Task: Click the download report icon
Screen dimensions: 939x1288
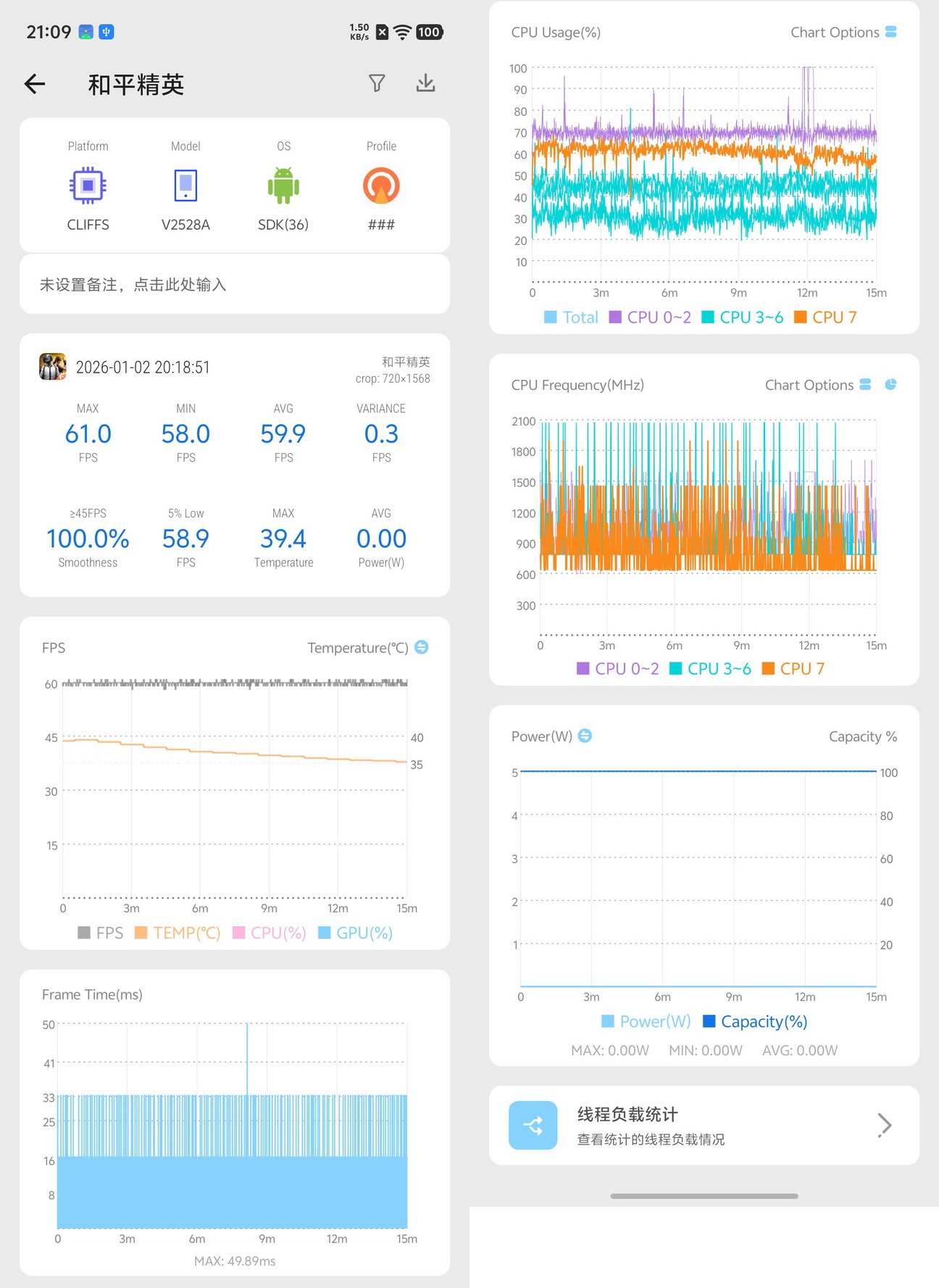Action: (426, 83)
